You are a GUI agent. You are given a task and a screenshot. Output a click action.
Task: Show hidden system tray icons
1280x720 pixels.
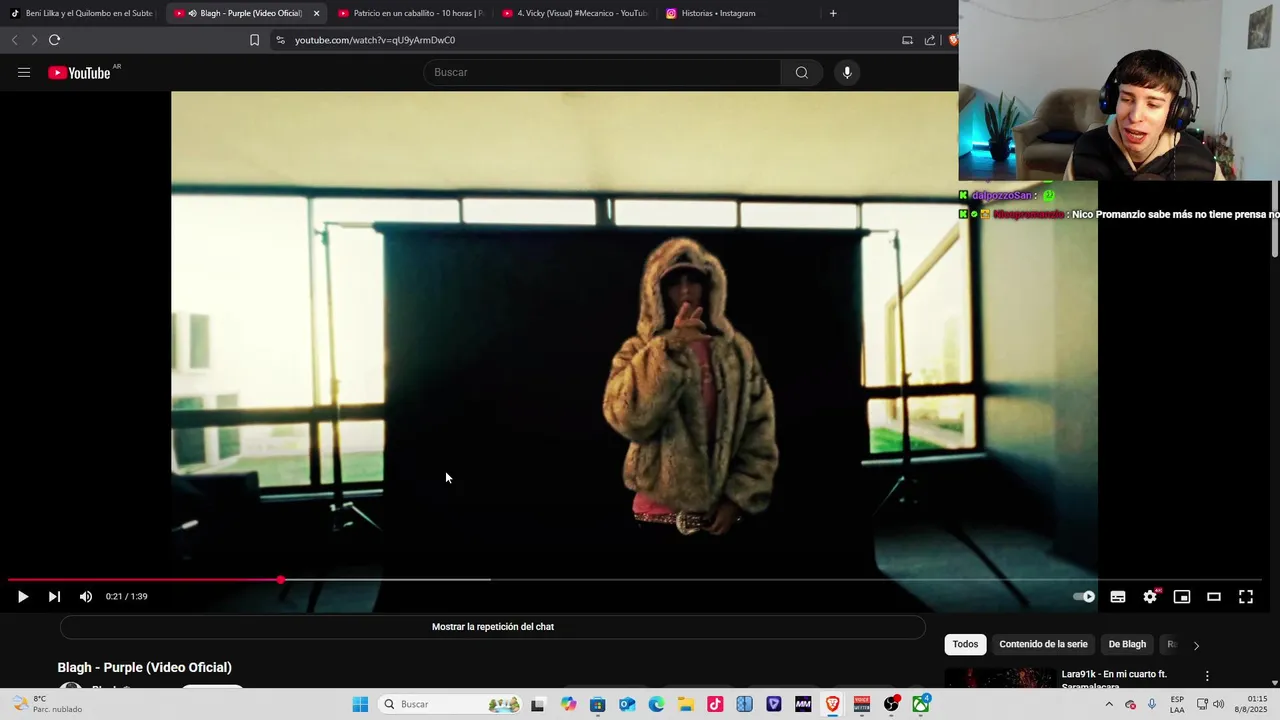coord(1108,704)
